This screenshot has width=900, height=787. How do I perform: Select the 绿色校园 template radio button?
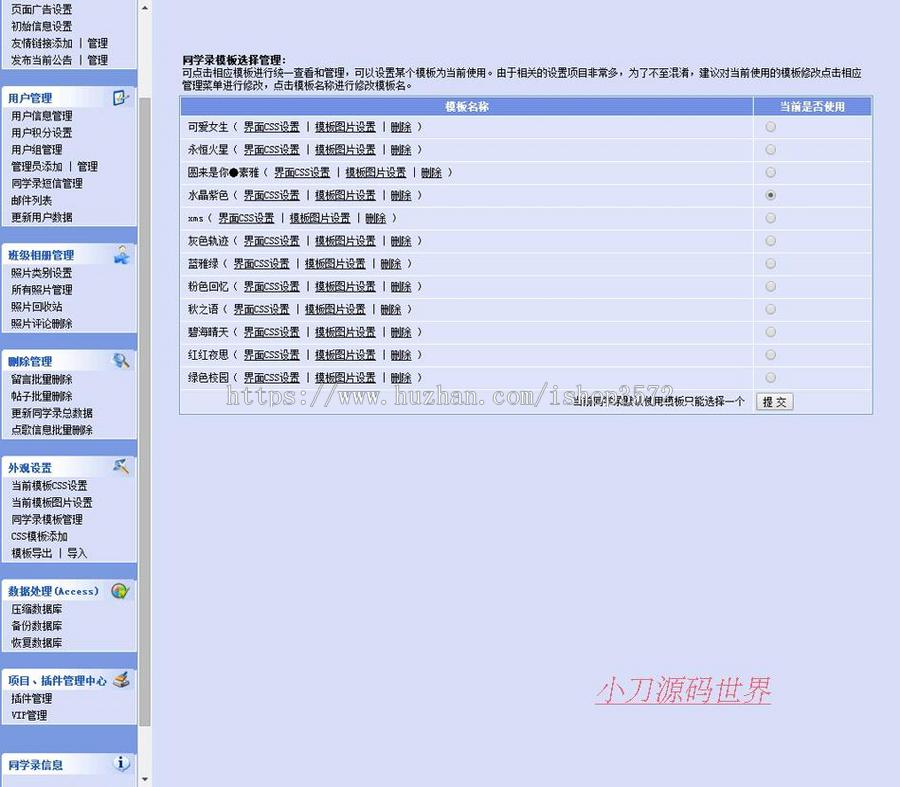pyautogui.click(x=769, y=377)
